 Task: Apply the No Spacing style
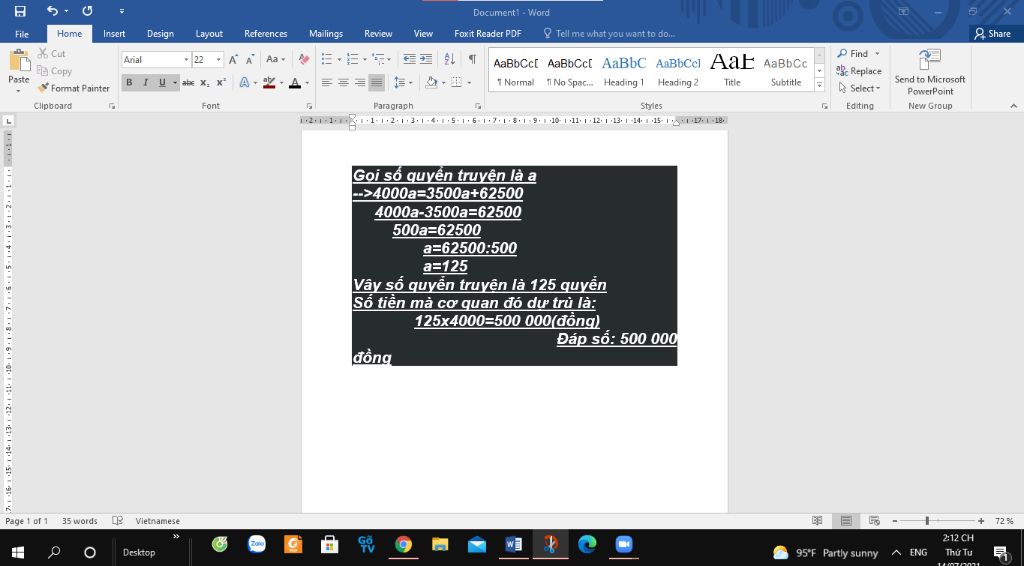(x=569, y=69)
